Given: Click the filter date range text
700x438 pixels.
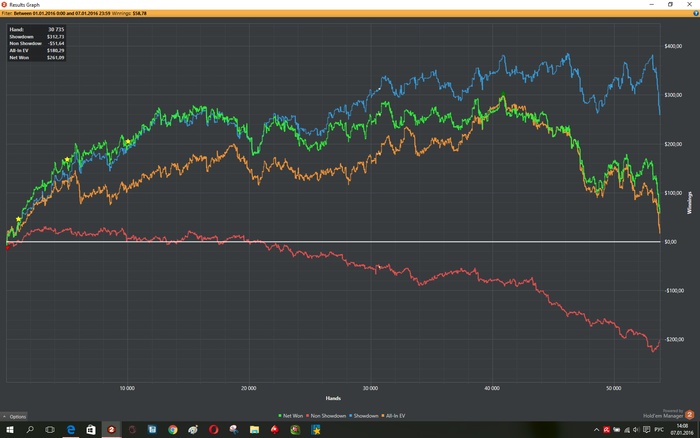Looking at the screenshot, I should coord(62,13).
